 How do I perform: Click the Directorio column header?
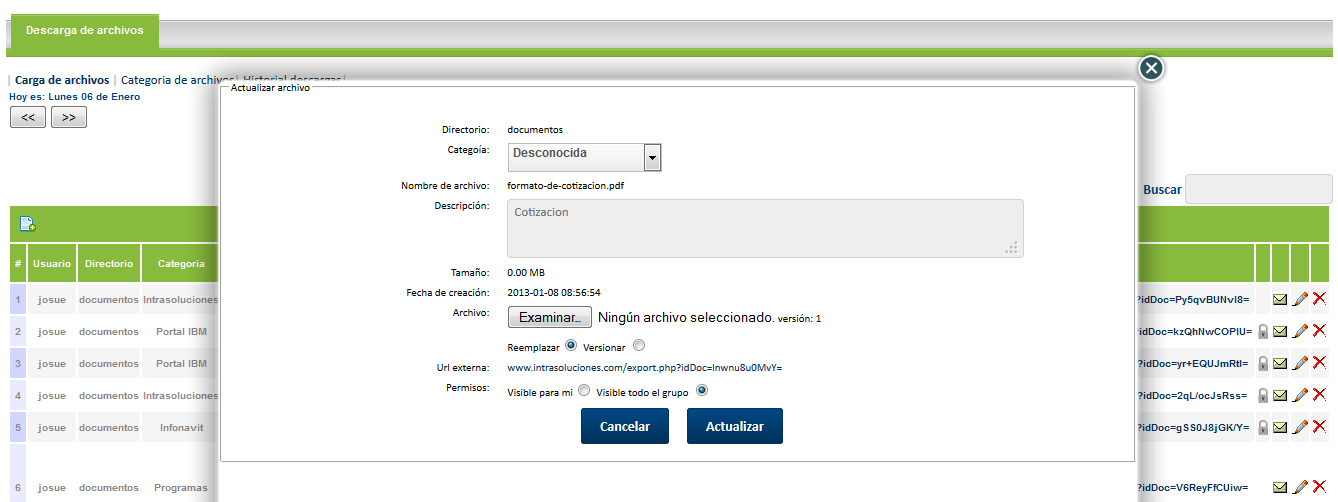click(x=109, y=264)
